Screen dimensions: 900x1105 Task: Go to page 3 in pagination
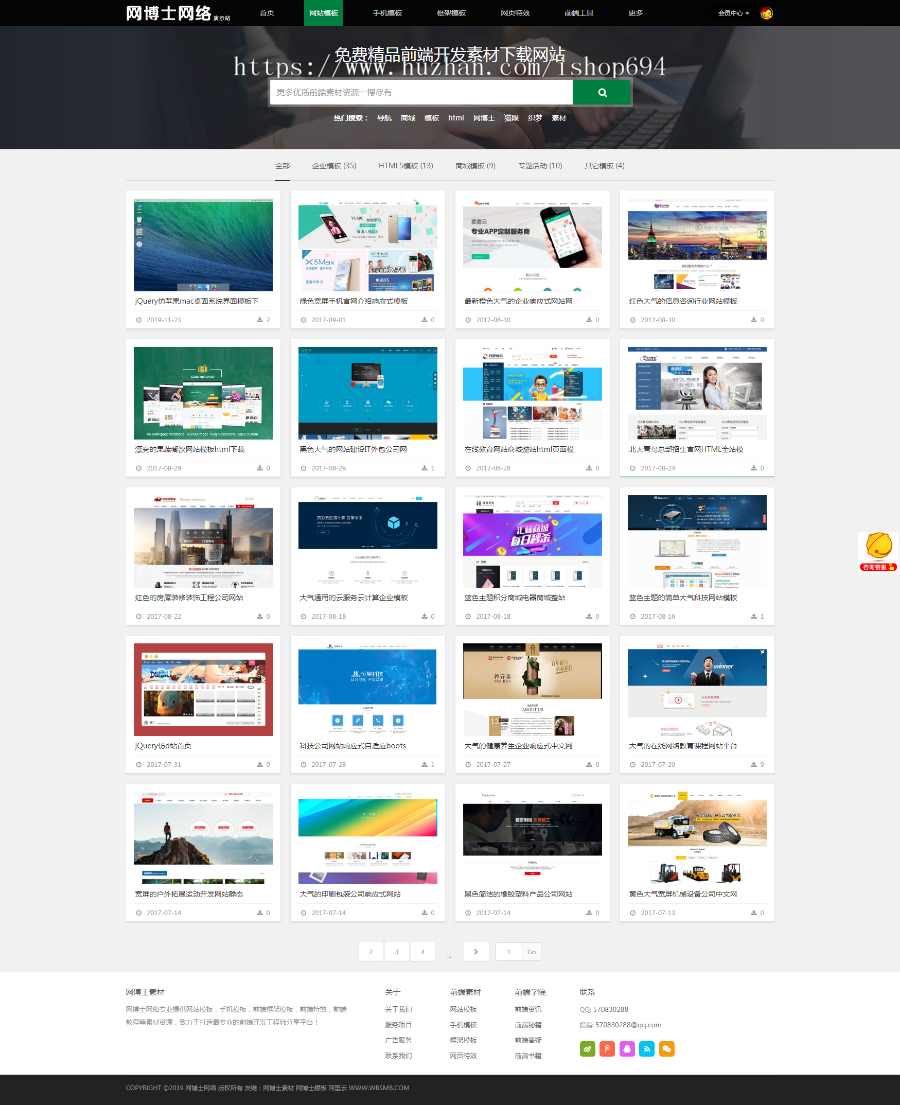coord(397,951)
